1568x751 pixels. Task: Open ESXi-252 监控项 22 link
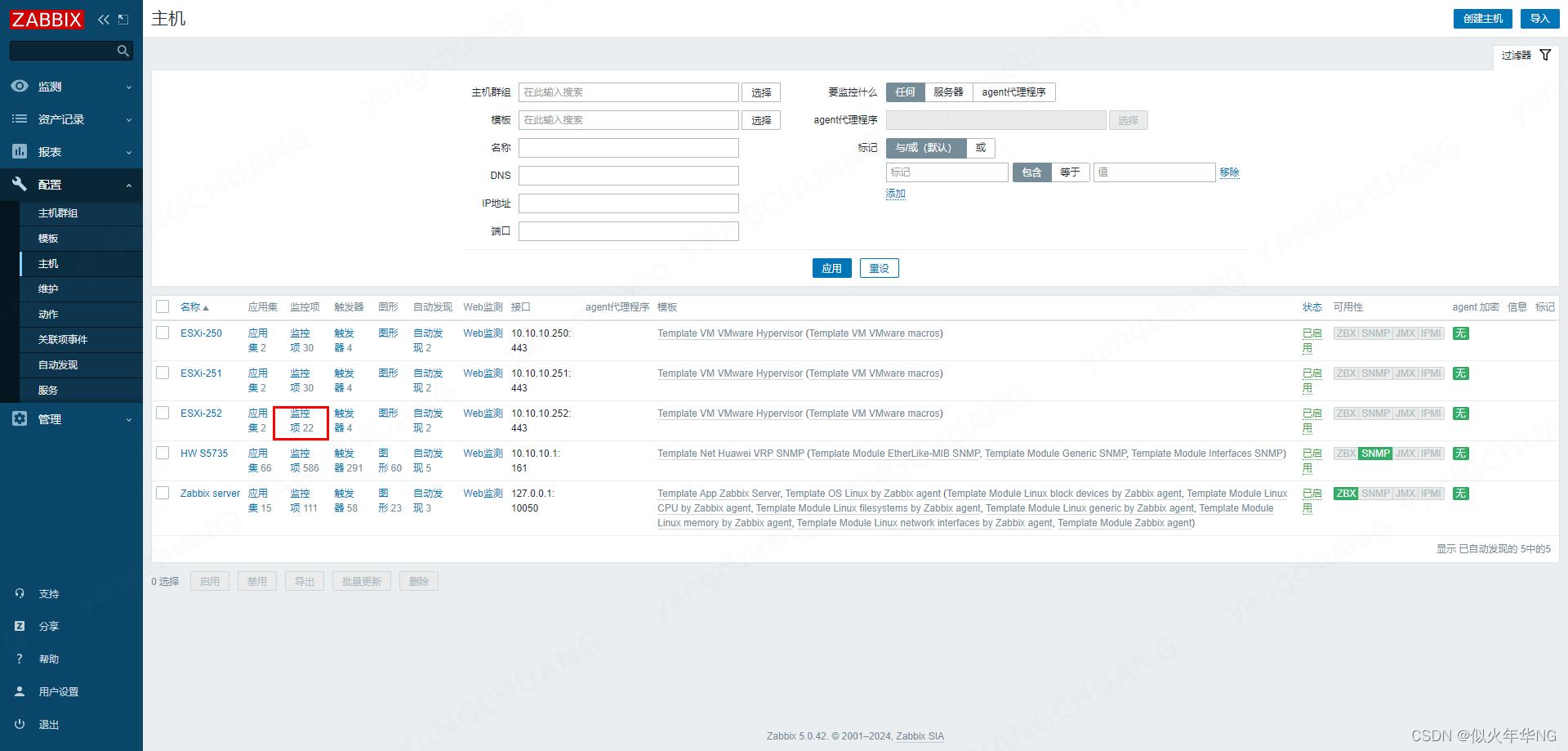[301, 421]
